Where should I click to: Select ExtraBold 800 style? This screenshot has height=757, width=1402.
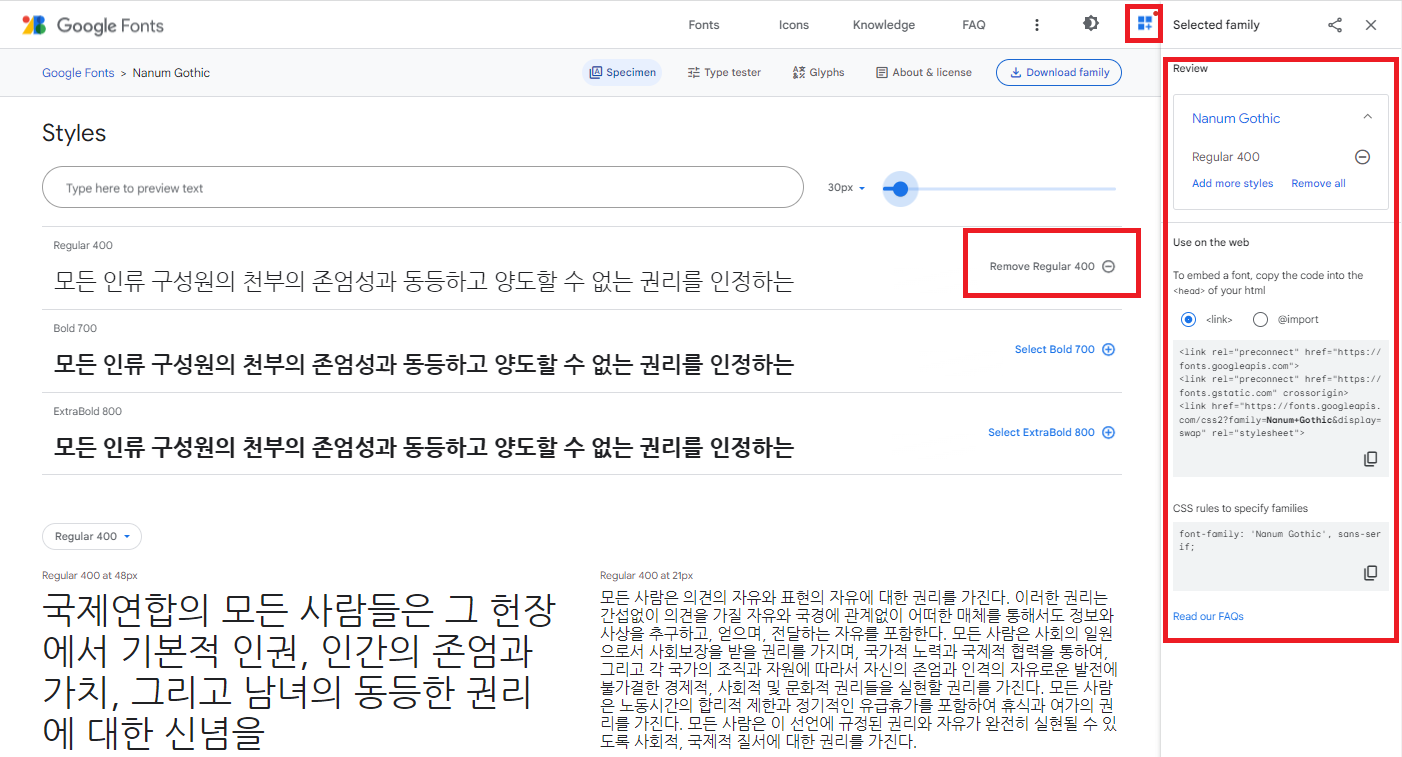click(x=1051, y=432)
